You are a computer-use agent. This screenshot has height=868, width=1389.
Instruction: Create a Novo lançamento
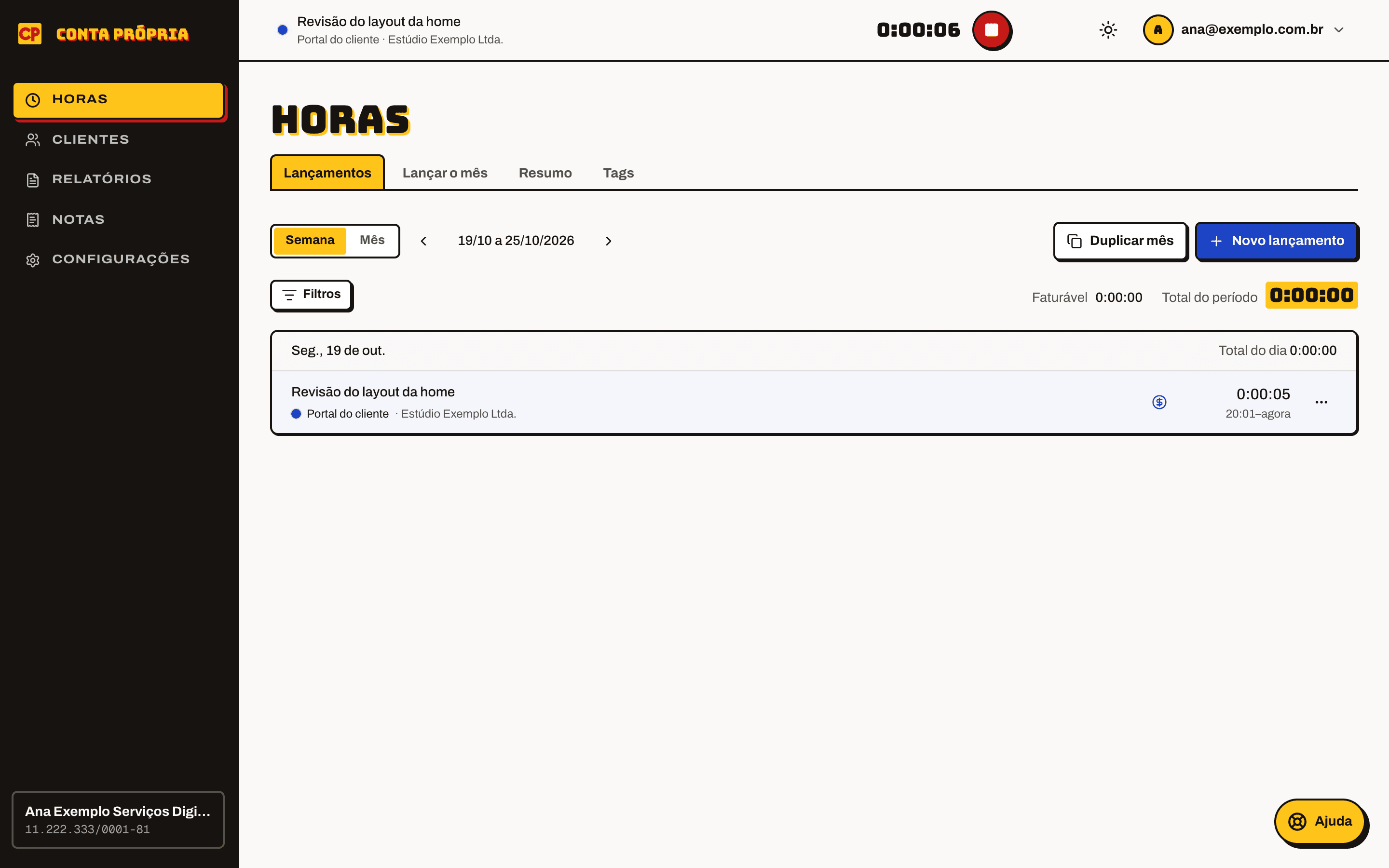(x=1277, y=241)
